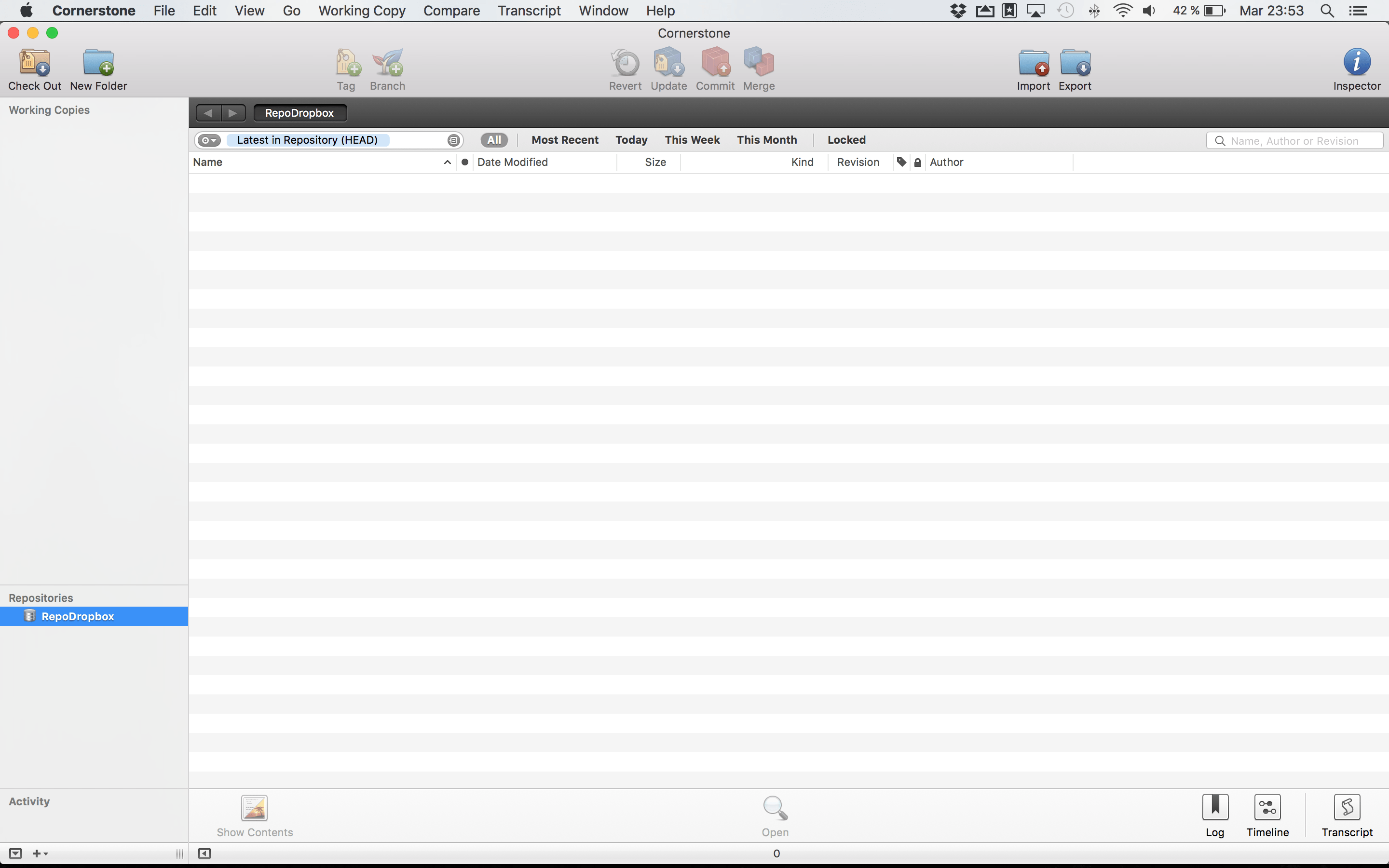Open Notification Center menu bar icon

pyautogui.click(x=1358, y=11)
